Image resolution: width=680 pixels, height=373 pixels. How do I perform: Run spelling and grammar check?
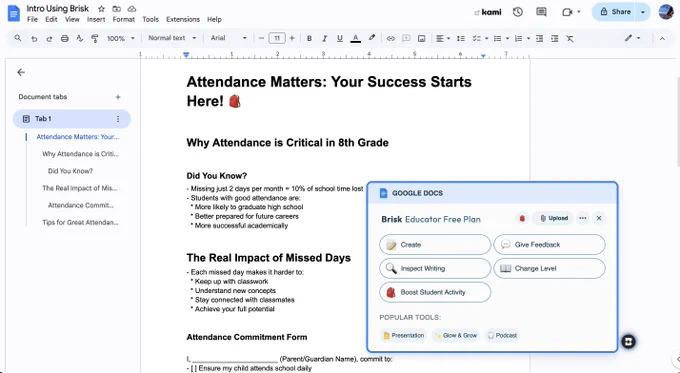(x=79, y=39)
